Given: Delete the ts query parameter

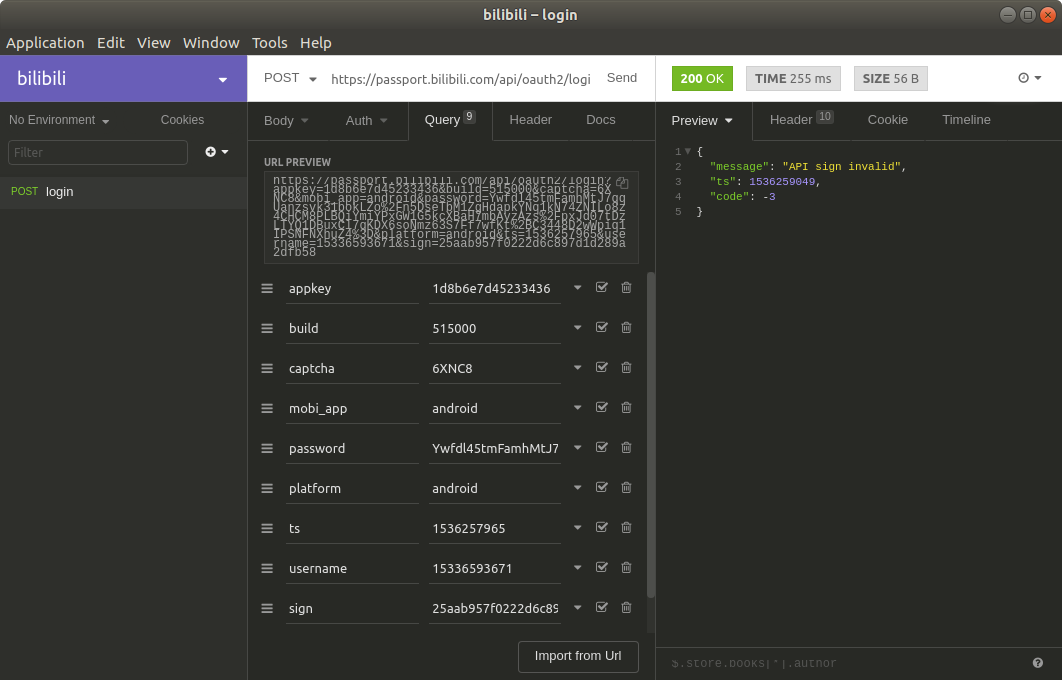Looking at the screenshot, I should (x=626, y=528).
